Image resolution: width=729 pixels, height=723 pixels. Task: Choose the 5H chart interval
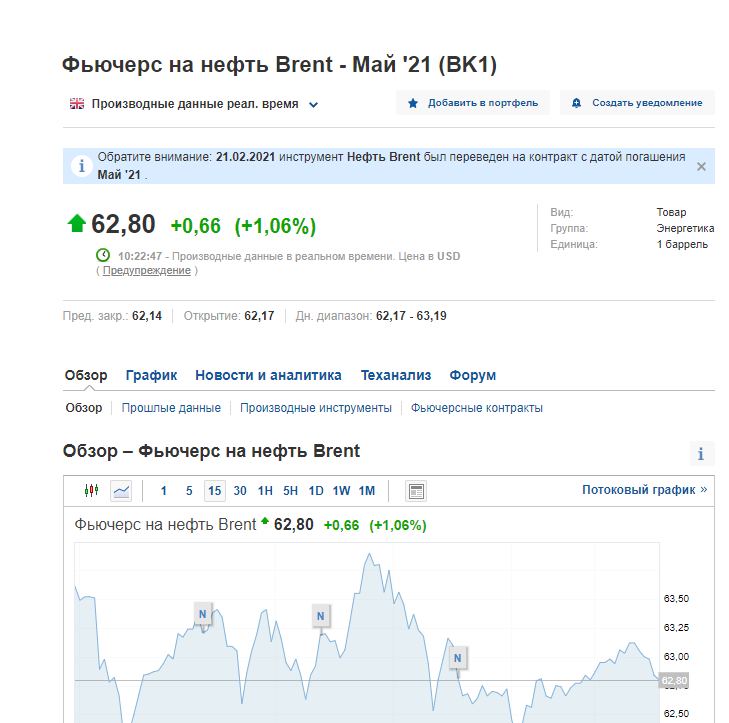click(291, 491)
